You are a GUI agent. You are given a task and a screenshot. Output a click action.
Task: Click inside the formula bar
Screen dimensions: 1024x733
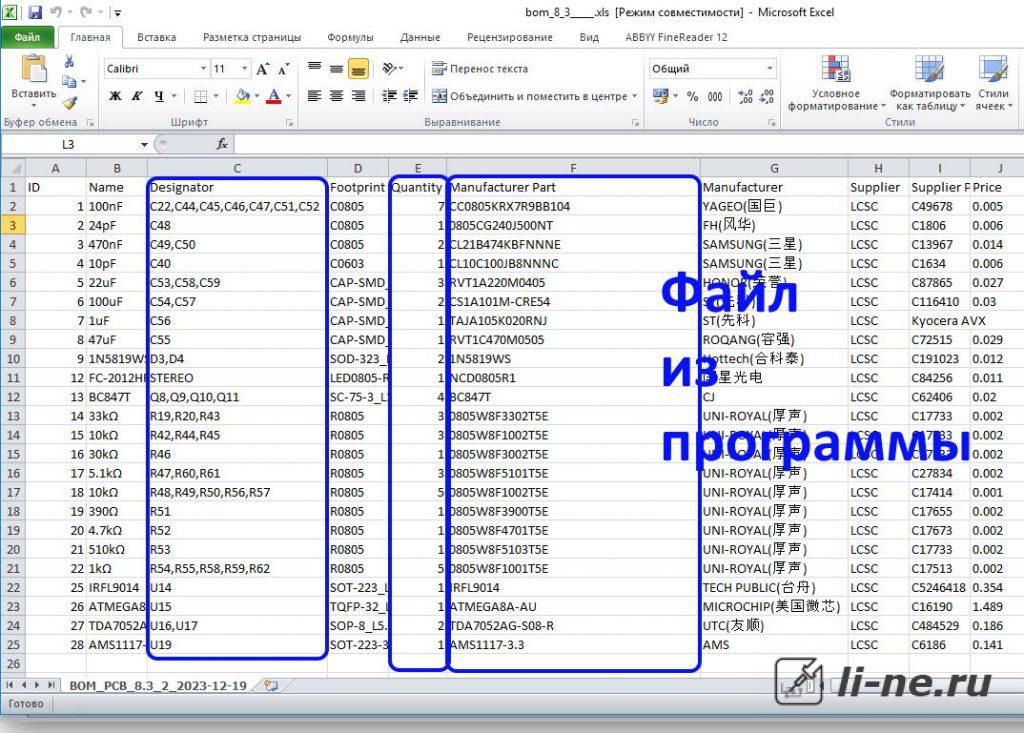coord(627,144)
